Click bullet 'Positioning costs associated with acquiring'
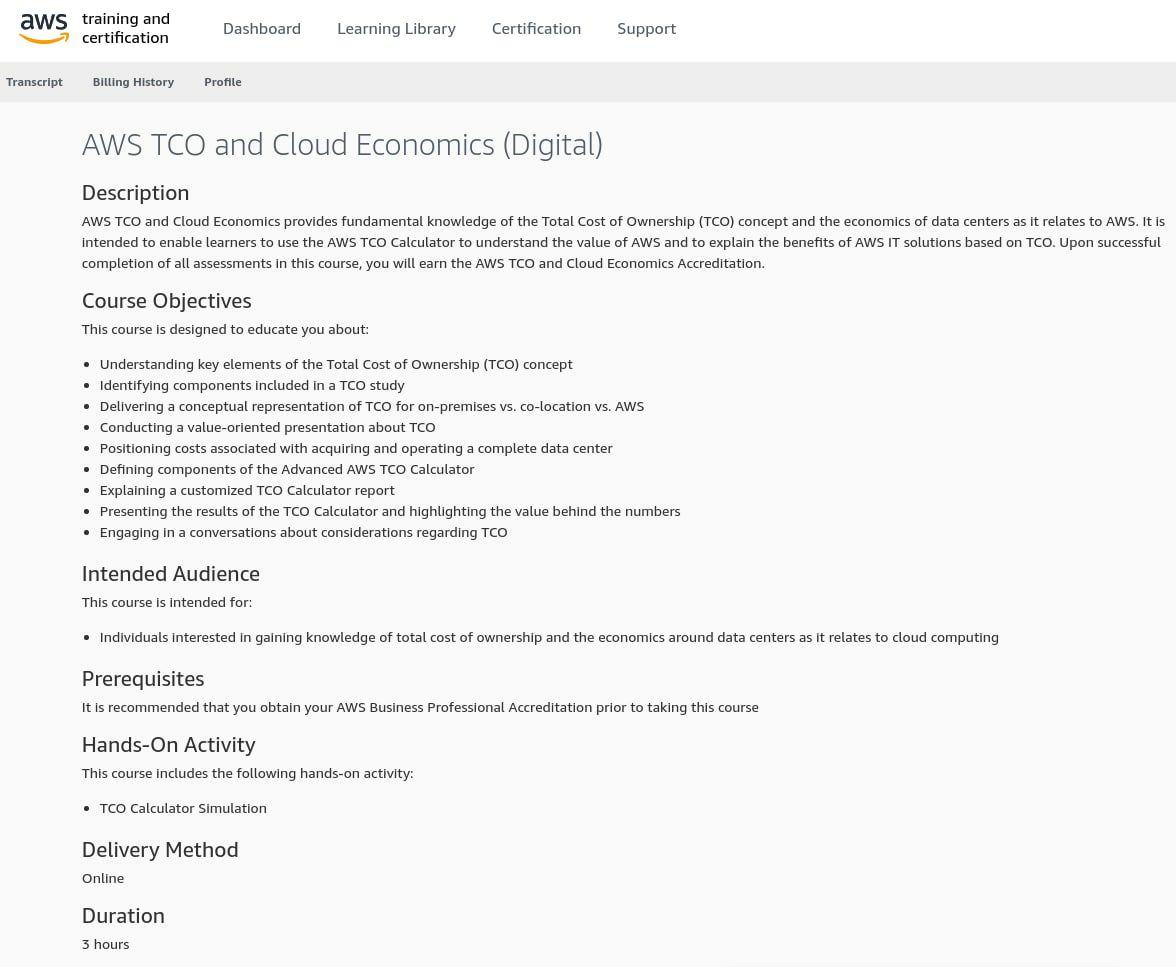This screenshot has width=1176, height=967. coord(356,449)
